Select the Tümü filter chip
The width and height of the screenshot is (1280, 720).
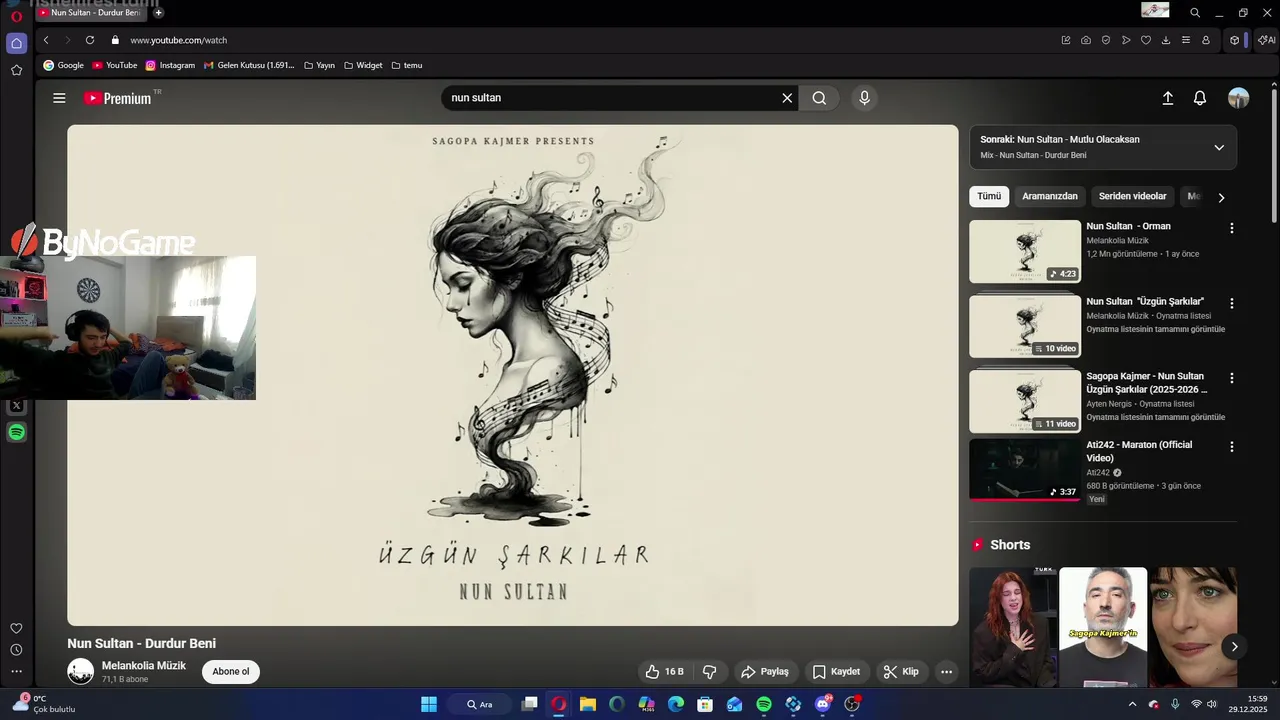click(x=989, y=197)
